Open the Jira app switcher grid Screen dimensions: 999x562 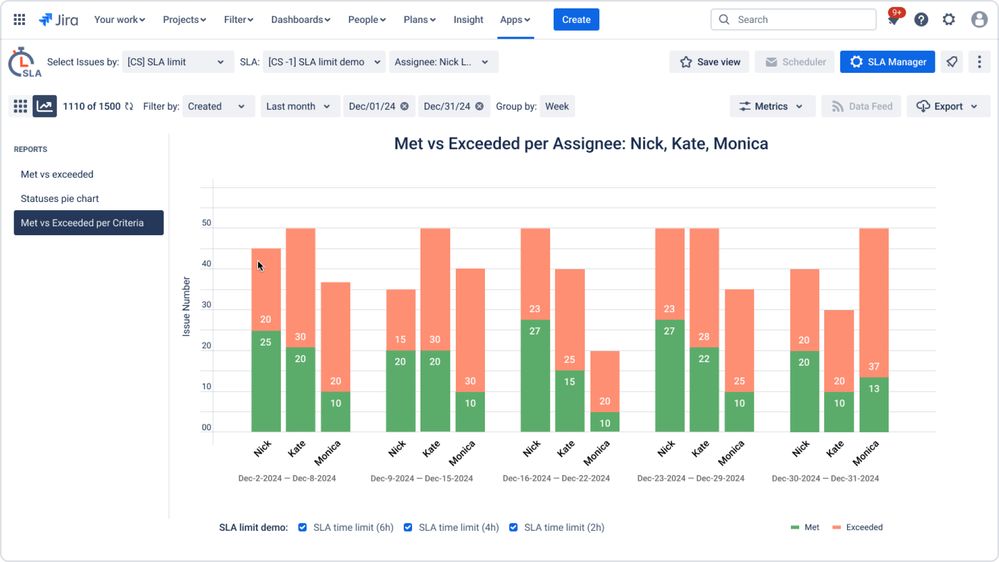coord(19,20)
